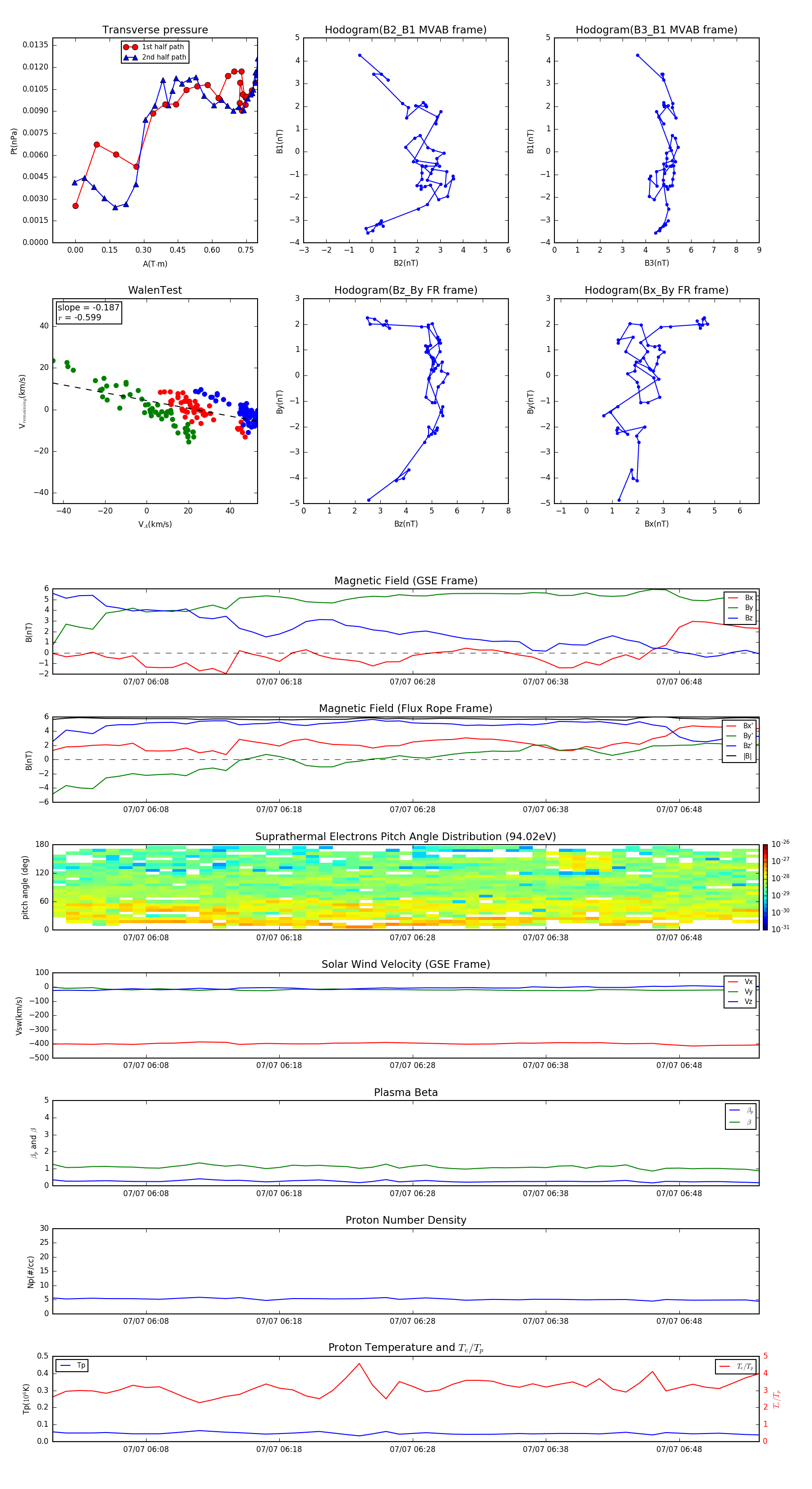
Task: Click the "Bz" entry in GSE field legend
Action: point(740,619)
